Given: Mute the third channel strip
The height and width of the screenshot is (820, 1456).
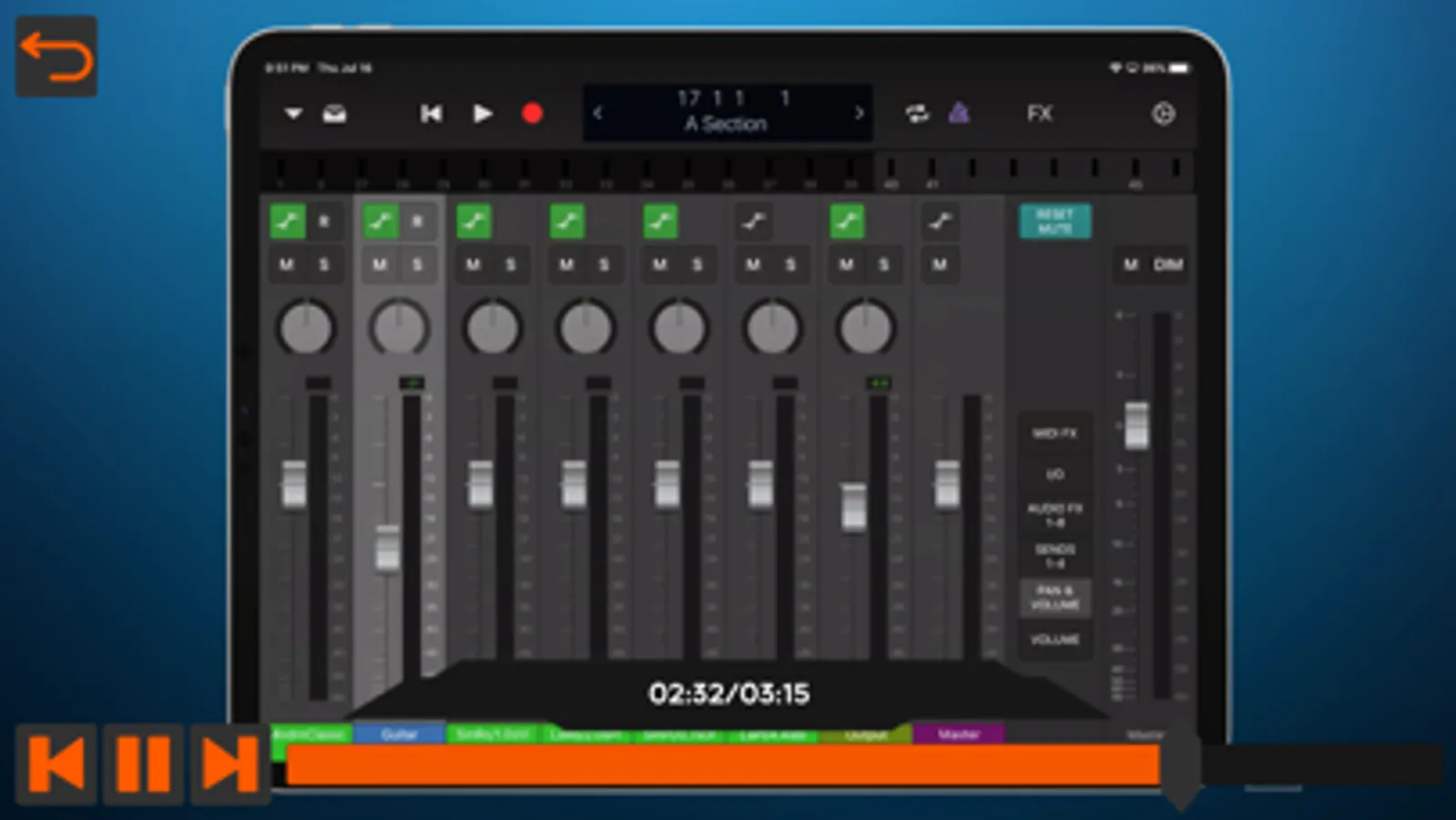Looking at the screenshot, I should [473, 265].
